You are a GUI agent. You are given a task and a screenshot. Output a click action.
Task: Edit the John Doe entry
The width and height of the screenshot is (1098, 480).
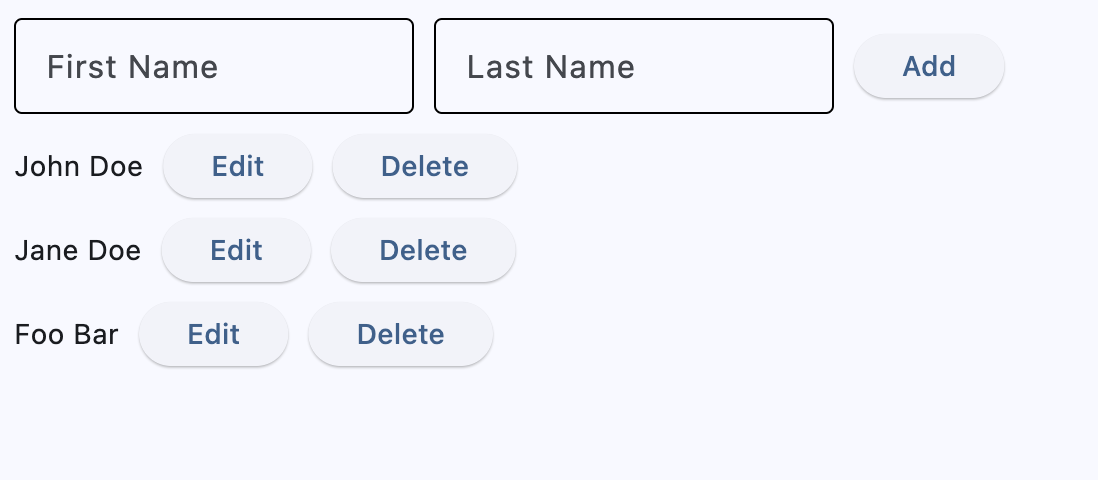238,166
